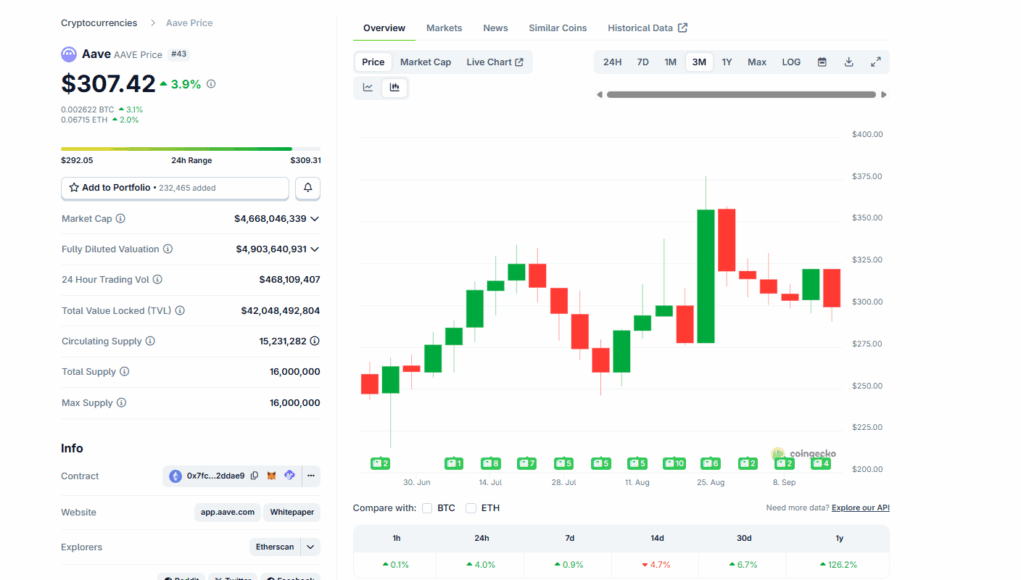Copy the contract address with the copy icon
This screenshot has height=580, width=1021.
click(255, 476)
